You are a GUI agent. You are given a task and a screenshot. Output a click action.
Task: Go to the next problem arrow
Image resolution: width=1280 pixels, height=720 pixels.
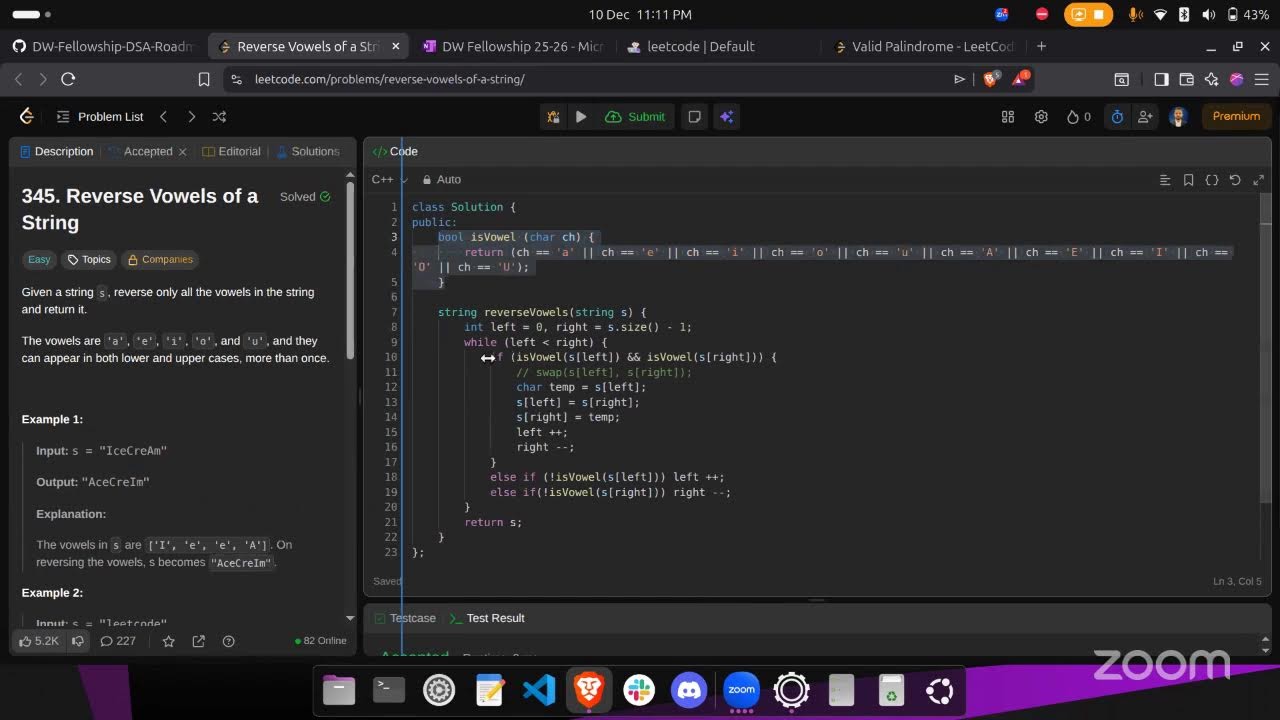(x=191, y=116)
